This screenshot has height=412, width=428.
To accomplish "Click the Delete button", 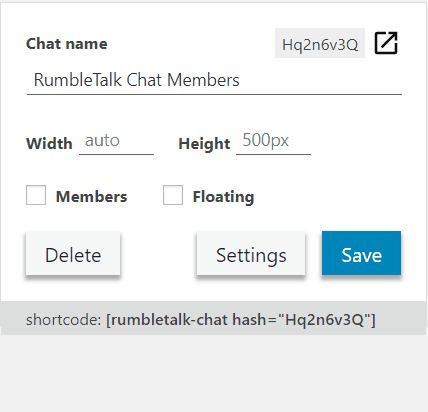I will click(73, 255).
